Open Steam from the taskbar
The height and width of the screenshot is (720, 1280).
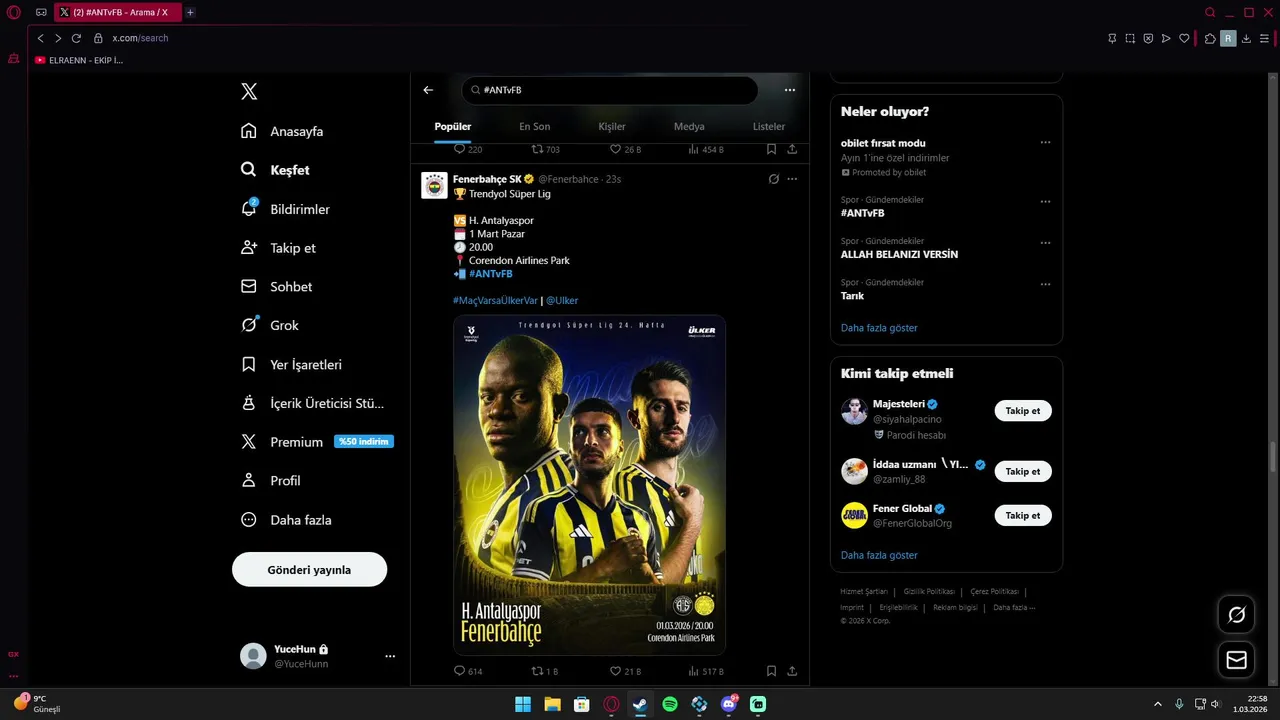coord(640,704)
